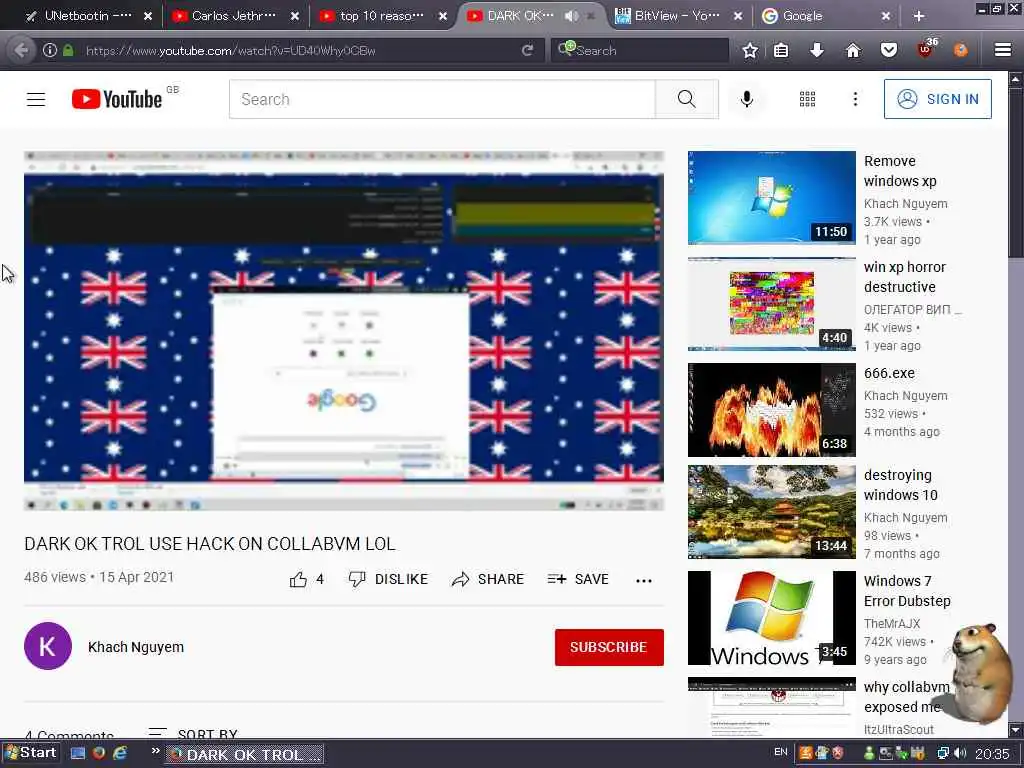This screenshot has height=768, width=1024.
Task: Go to browser home page icon
Action: point(853,50)
